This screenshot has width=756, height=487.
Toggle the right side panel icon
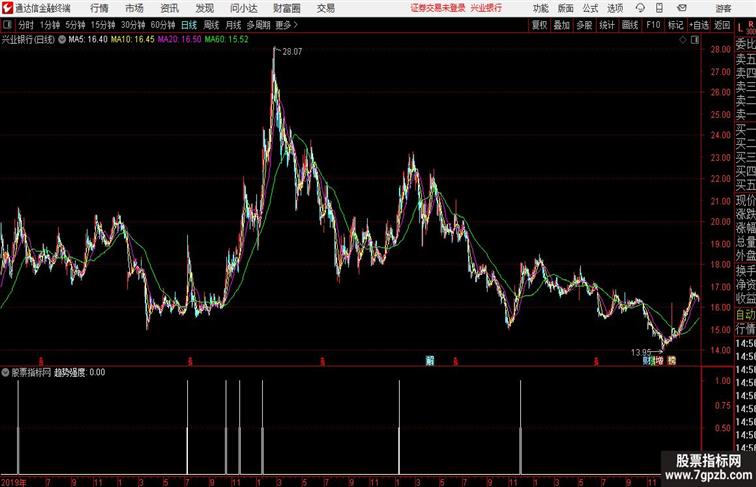point(695,40)
